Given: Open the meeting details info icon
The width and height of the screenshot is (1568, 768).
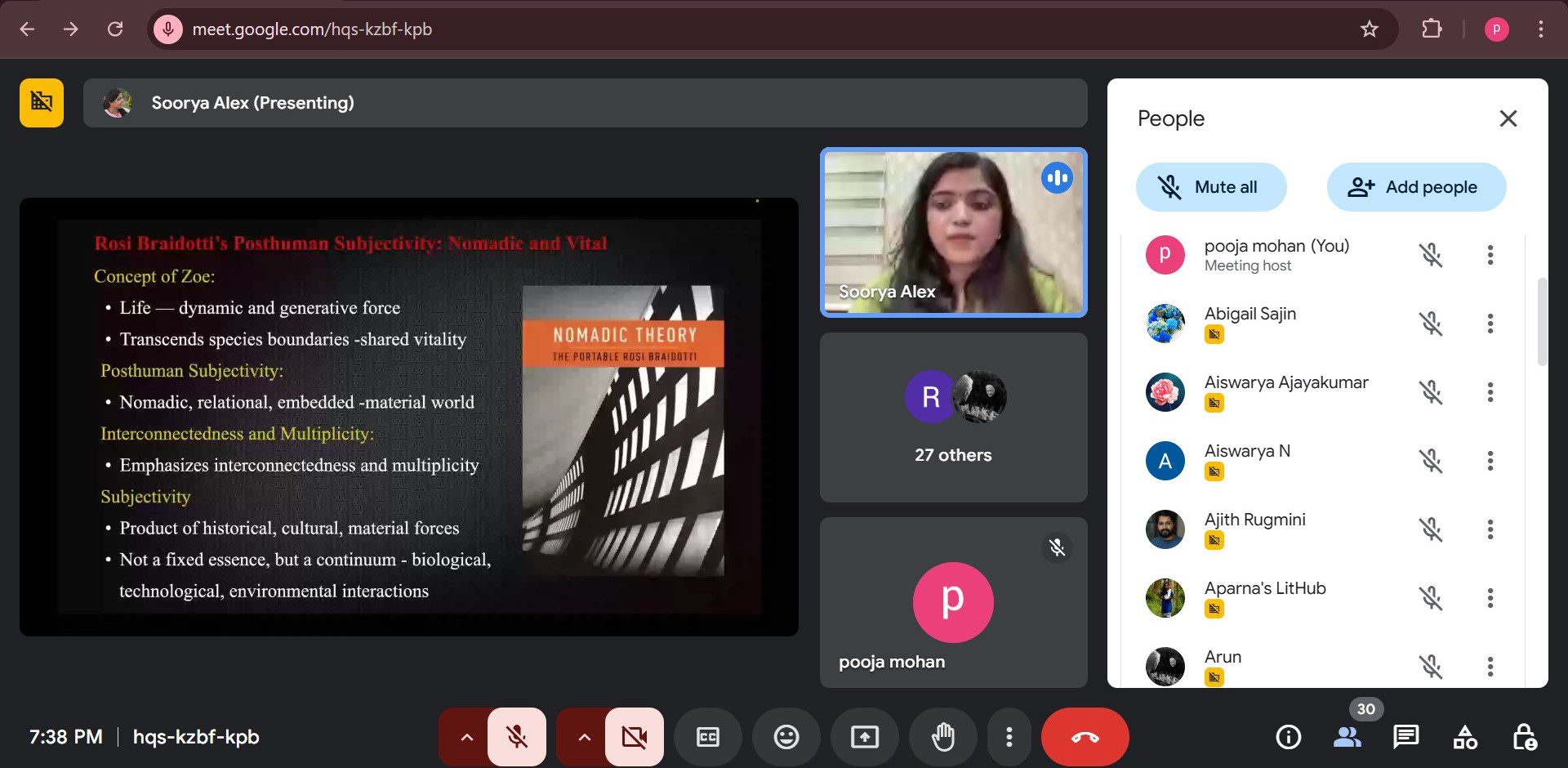Looking at the screenshot, I should 1288,737.
